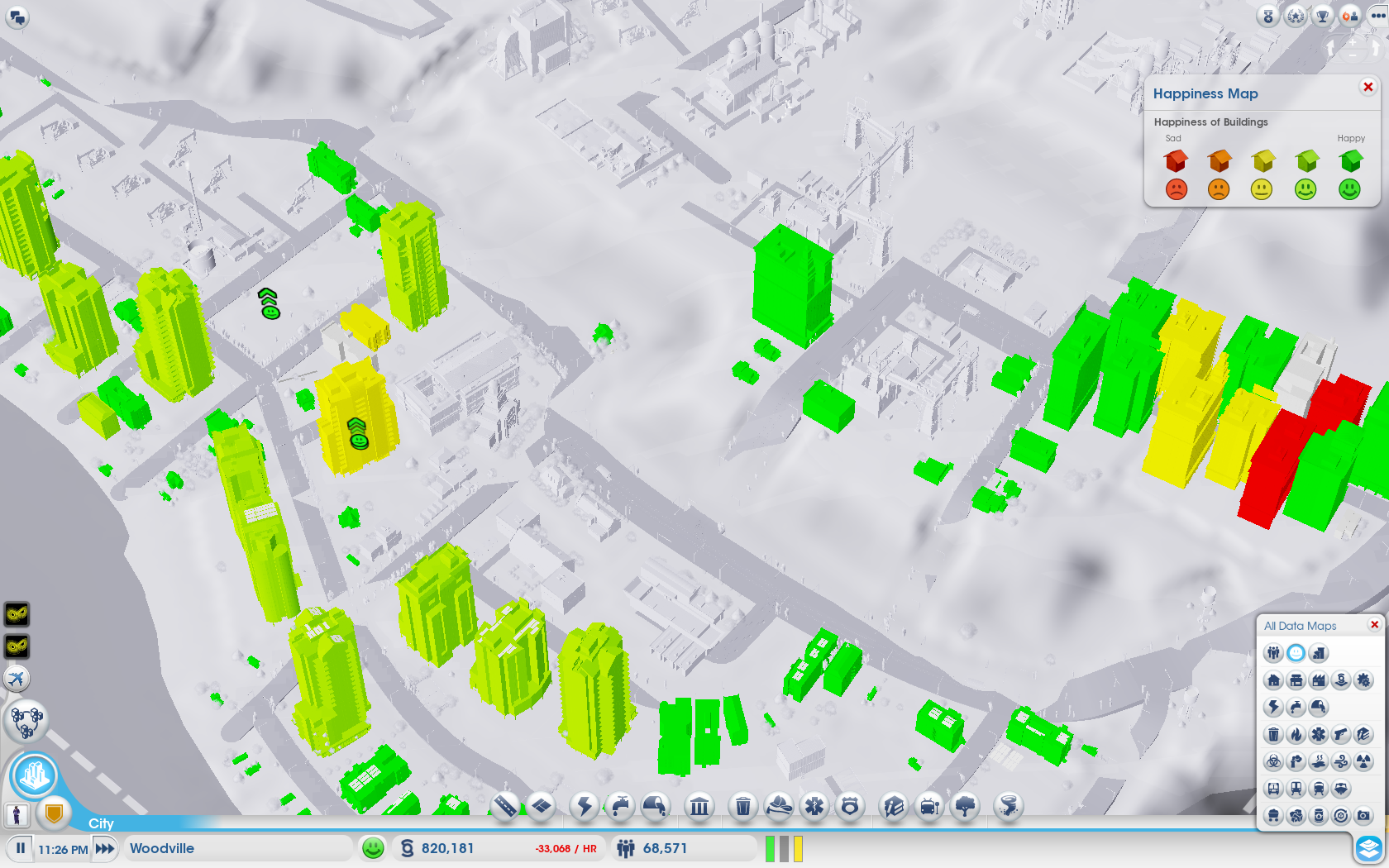Image resolution: width=1389 pixels, height=868 pixels.
Task: Open the Parks tree menu
Action: point(966,806)
